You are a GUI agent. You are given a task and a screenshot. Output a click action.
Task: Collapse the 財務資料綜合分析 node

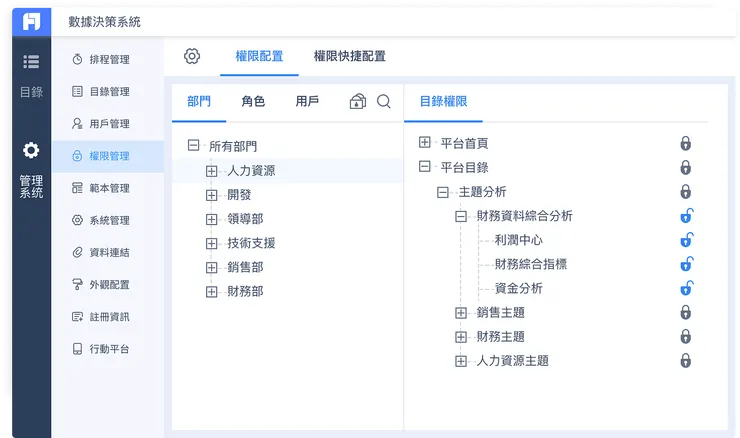(461, 217)
